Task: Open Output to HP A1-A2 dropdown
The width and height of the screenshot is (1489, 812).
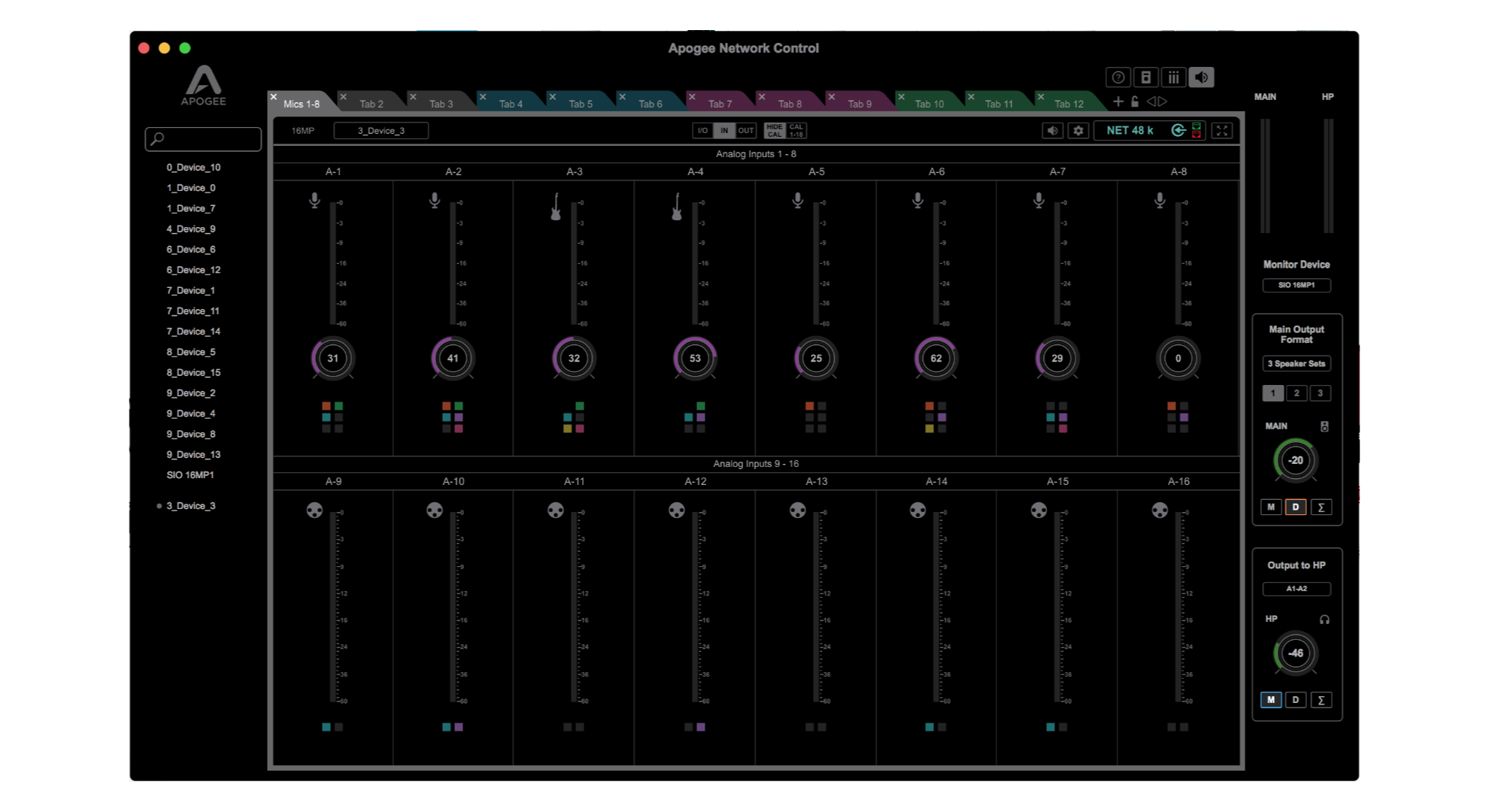Action: coord(1296,589)
